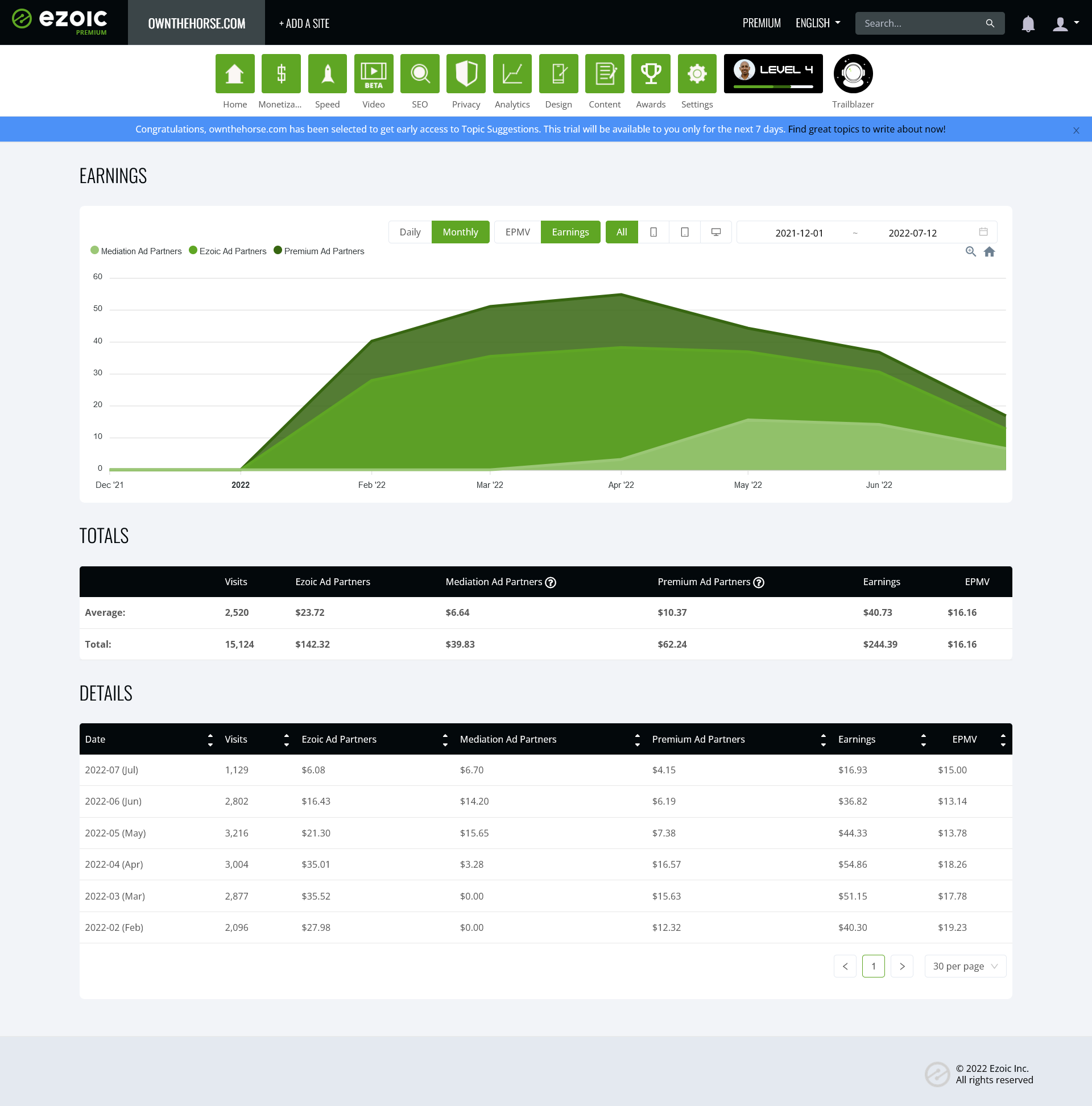The width and height of the screenshot is (1092, 1106).
Task: Select All devices filter
Action: tap(621, 232)
